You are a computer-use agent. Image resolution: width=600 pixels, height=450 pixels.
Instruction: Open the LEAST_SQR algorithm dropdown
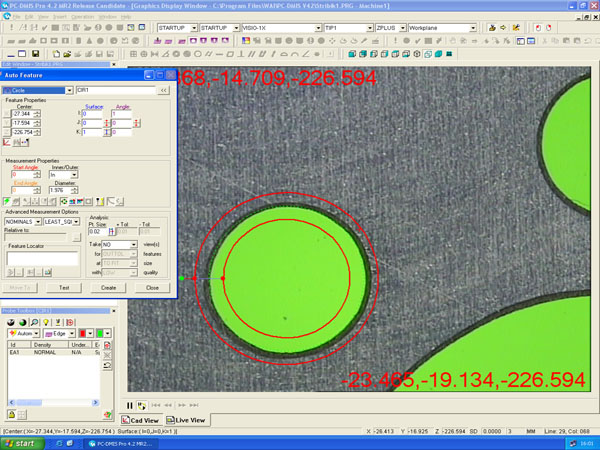(76, 222)
